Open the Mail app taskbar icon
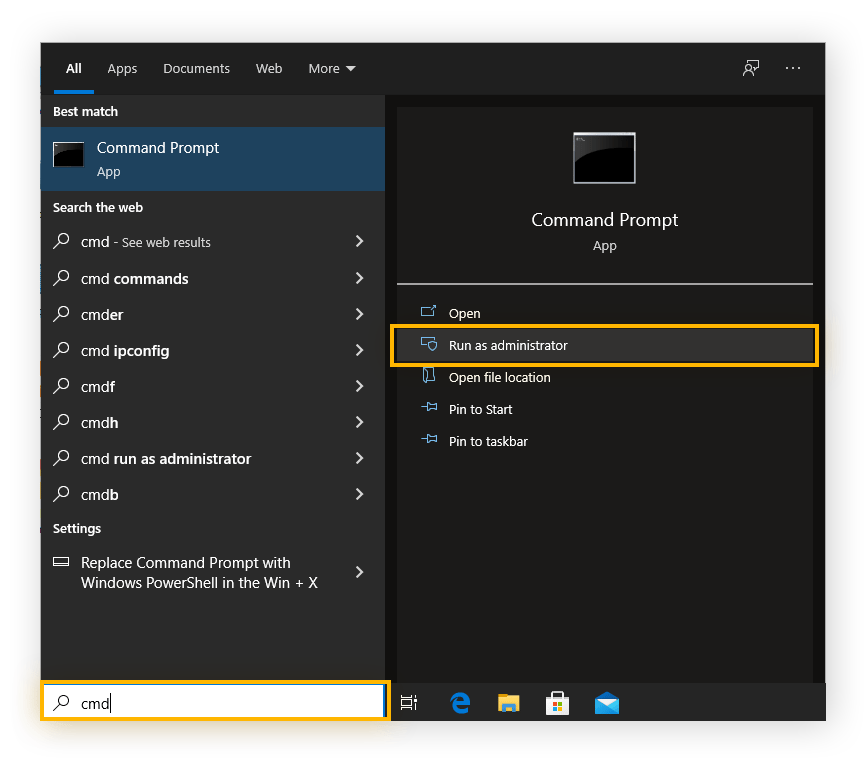The image size is (867, 762). [x=606, y=703]
